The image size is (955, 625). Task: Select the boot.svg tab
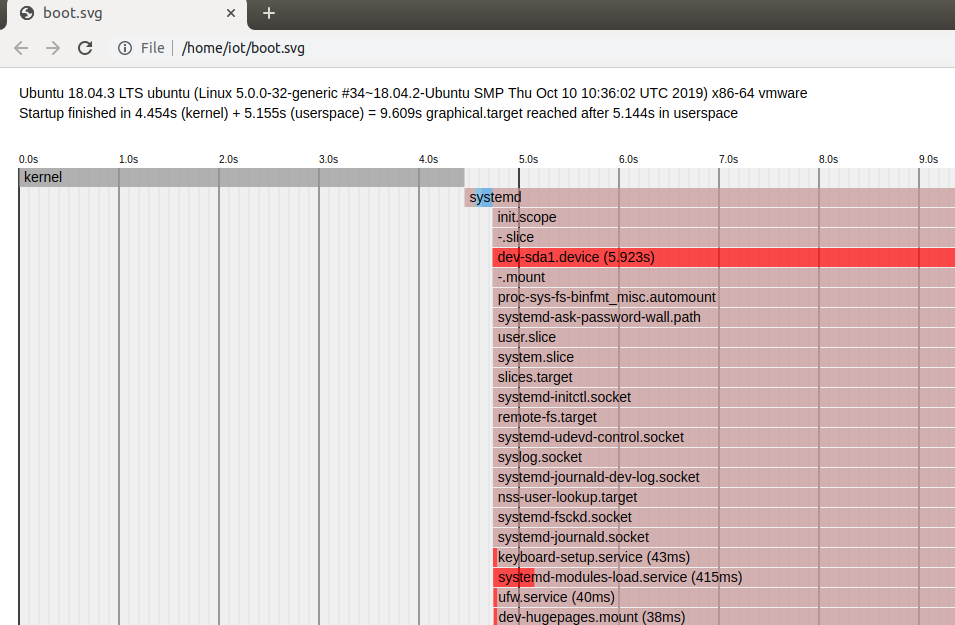tap(126, 14)
